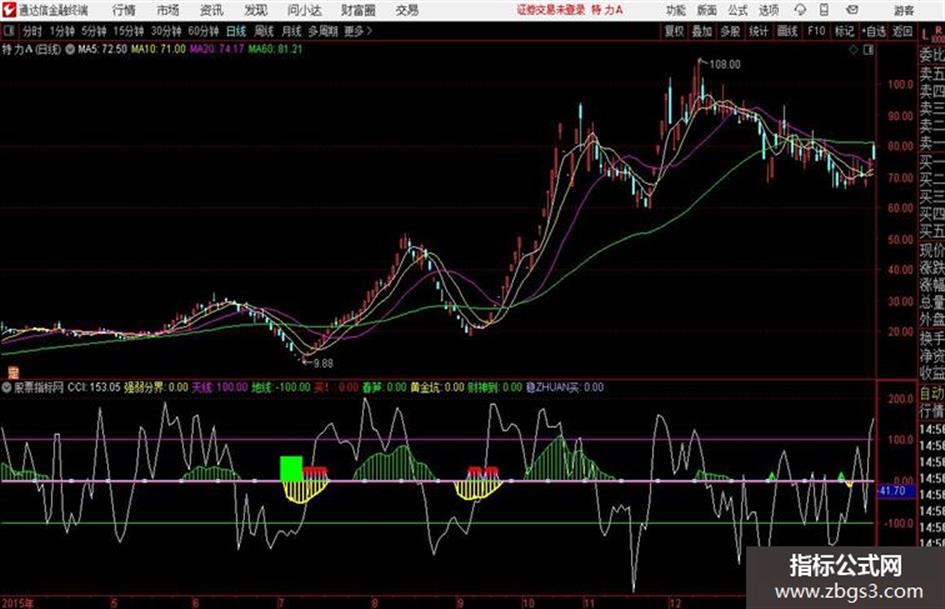This screenshot has height=609, width=945.
Task: Click the green buy signal block in CCI panel
Action: pos(291,468)
